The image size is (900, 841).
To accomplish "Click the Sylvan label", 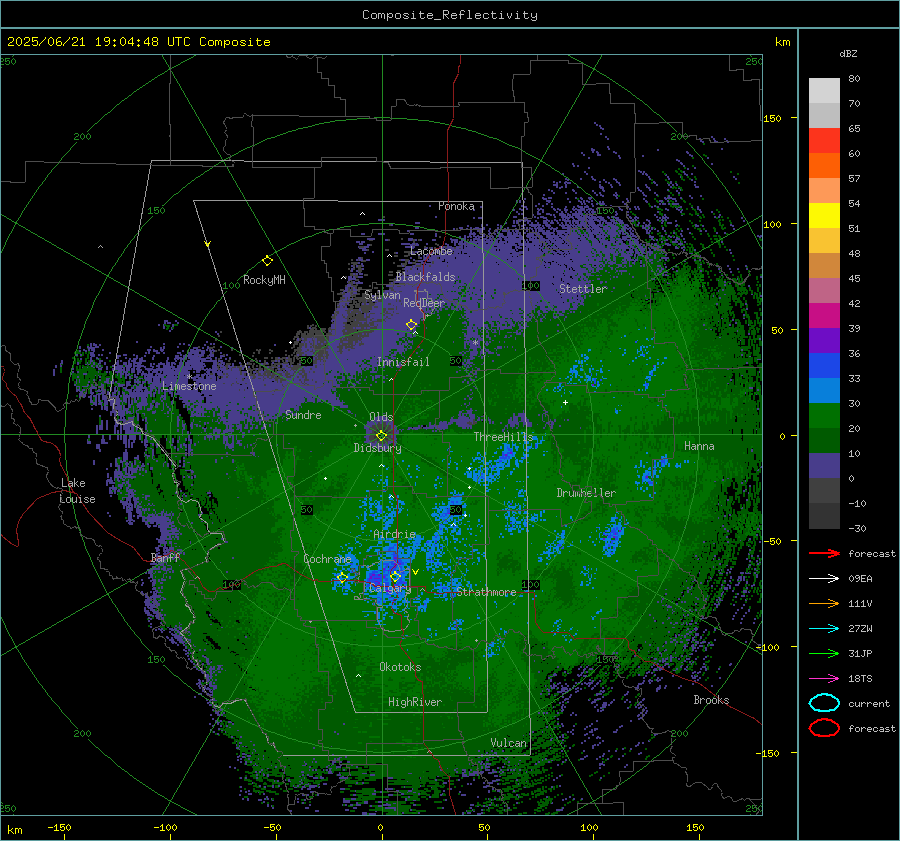I will 382,295.
